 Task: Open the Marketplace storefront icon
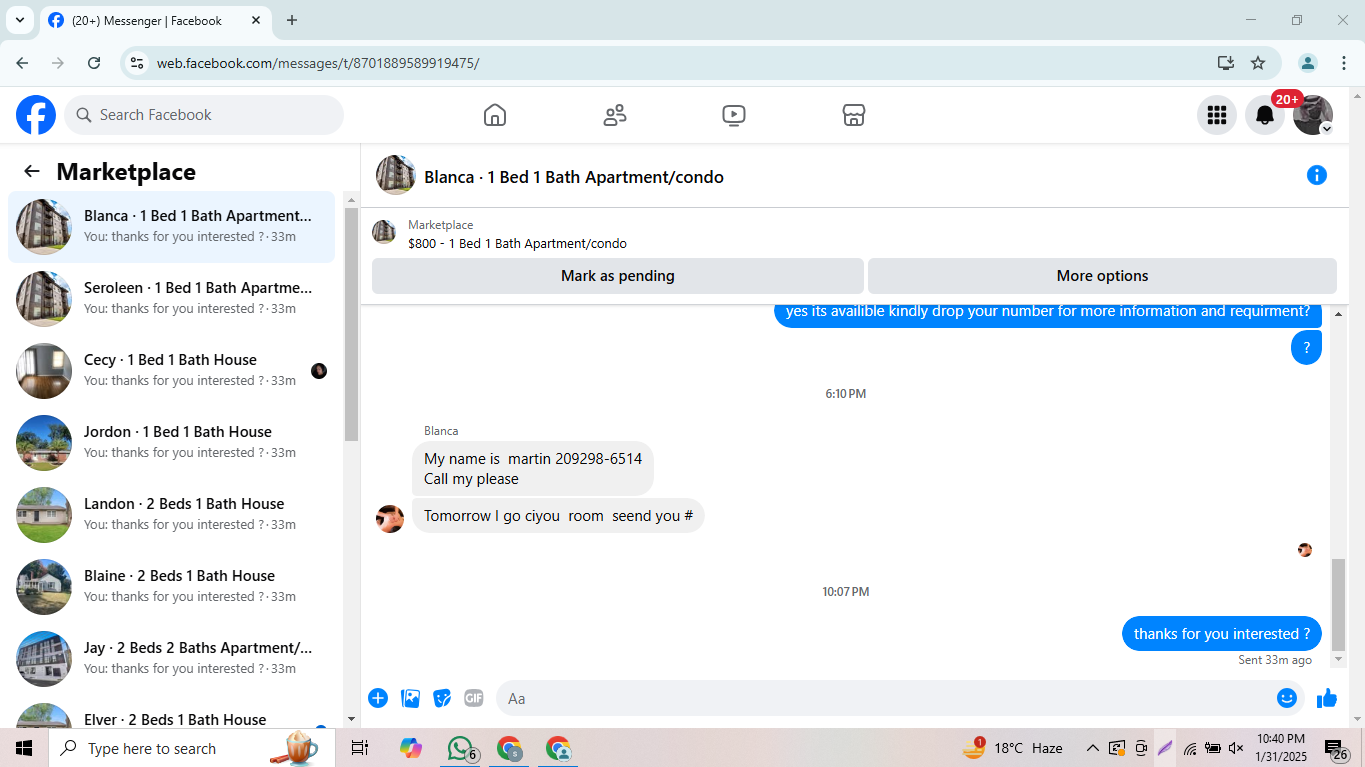click(x=853, y=115)
